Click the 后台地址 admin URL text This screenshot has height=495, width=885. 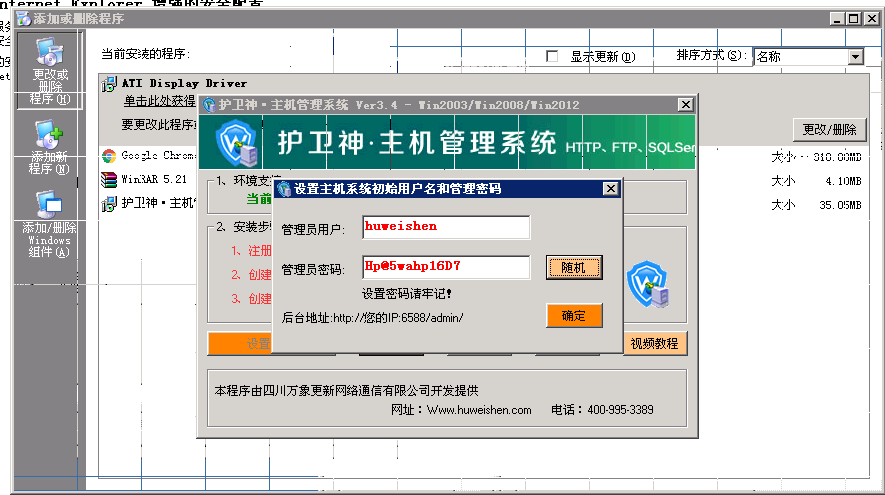click(373, 318)
